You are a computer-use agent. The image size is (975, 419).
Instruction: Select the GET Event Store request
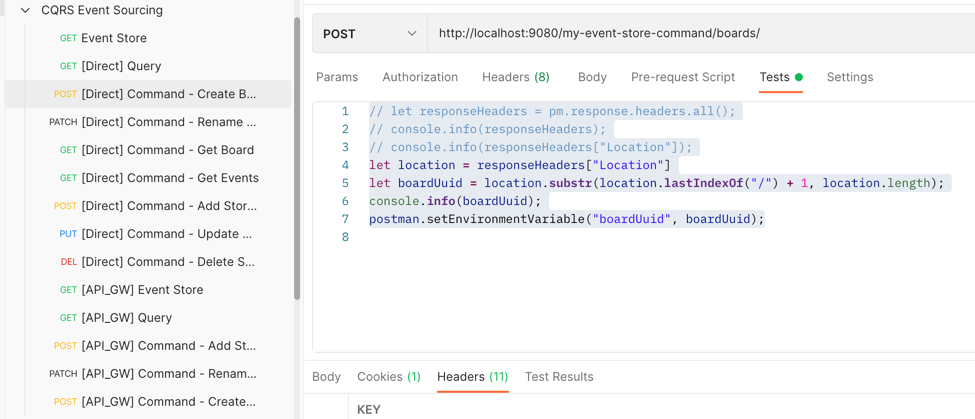click(x=113, y=38)
